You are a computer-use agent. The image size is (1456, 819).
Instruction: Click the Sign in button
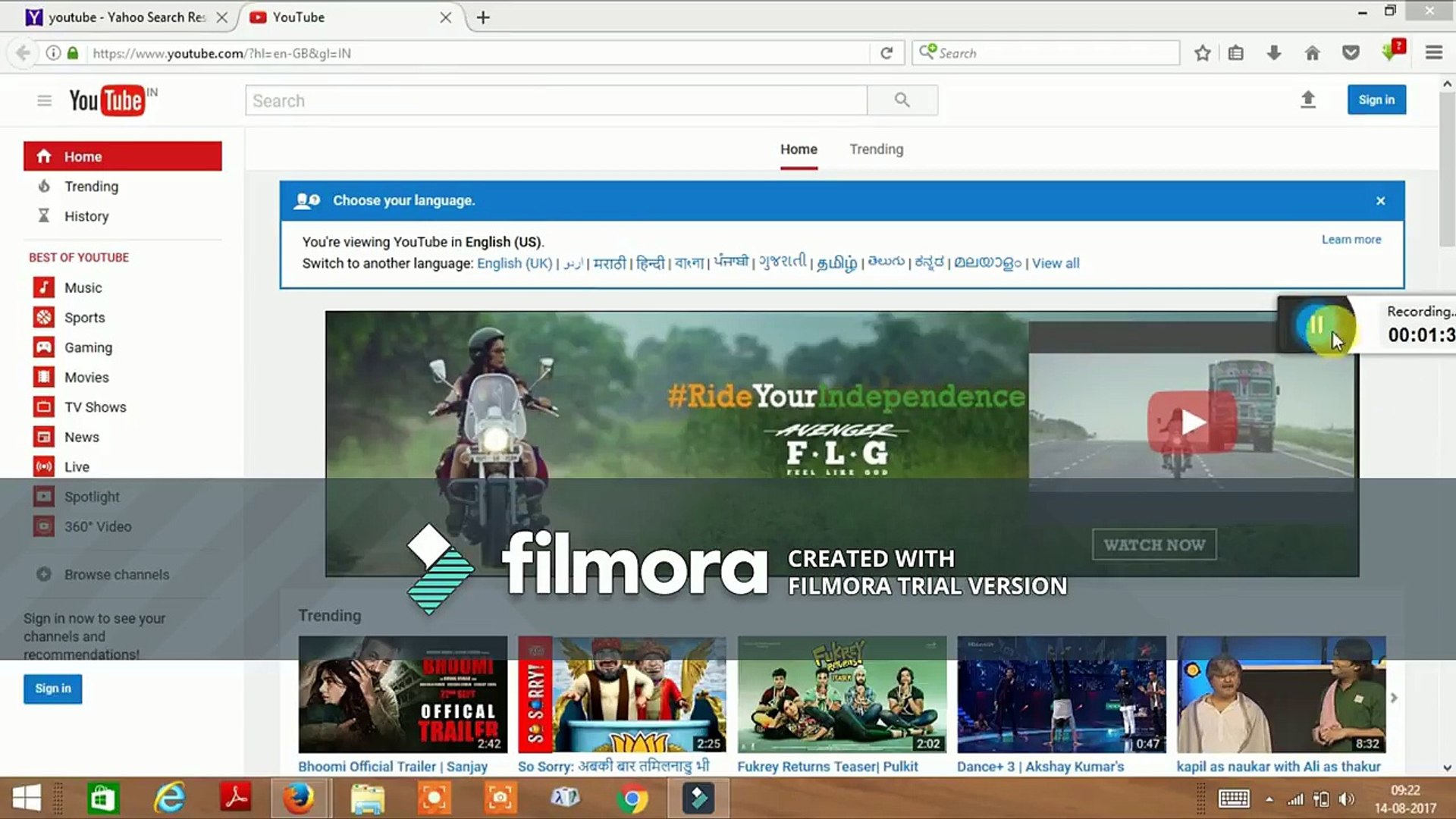(x=1376, y=99)
